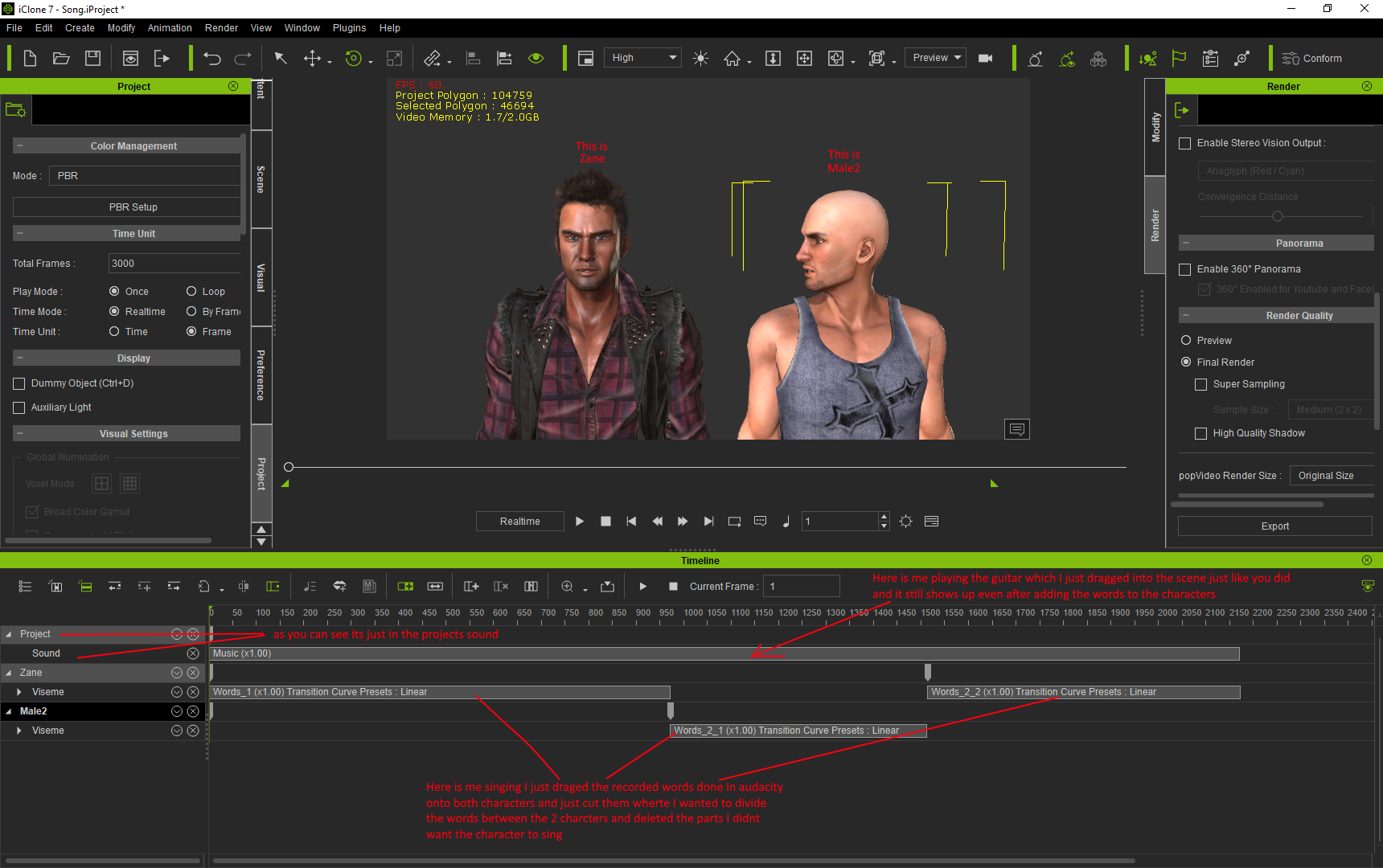Enable Dummy Object checkbox
This screenshot has width=1383, height=868.
[x=19, y=384]
